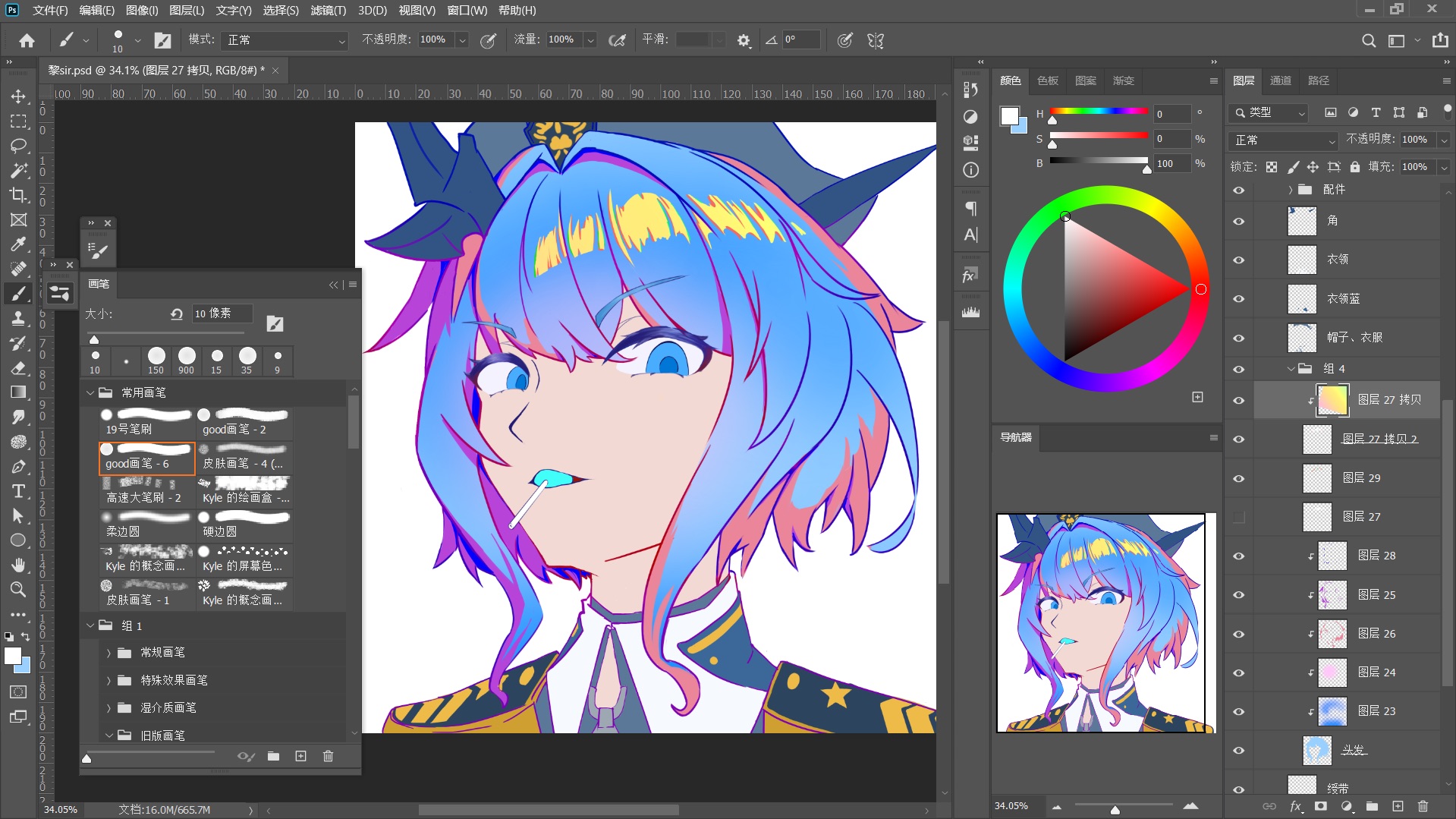Click the foreground color swatch in Color panel

click(x=1009, y=116)
